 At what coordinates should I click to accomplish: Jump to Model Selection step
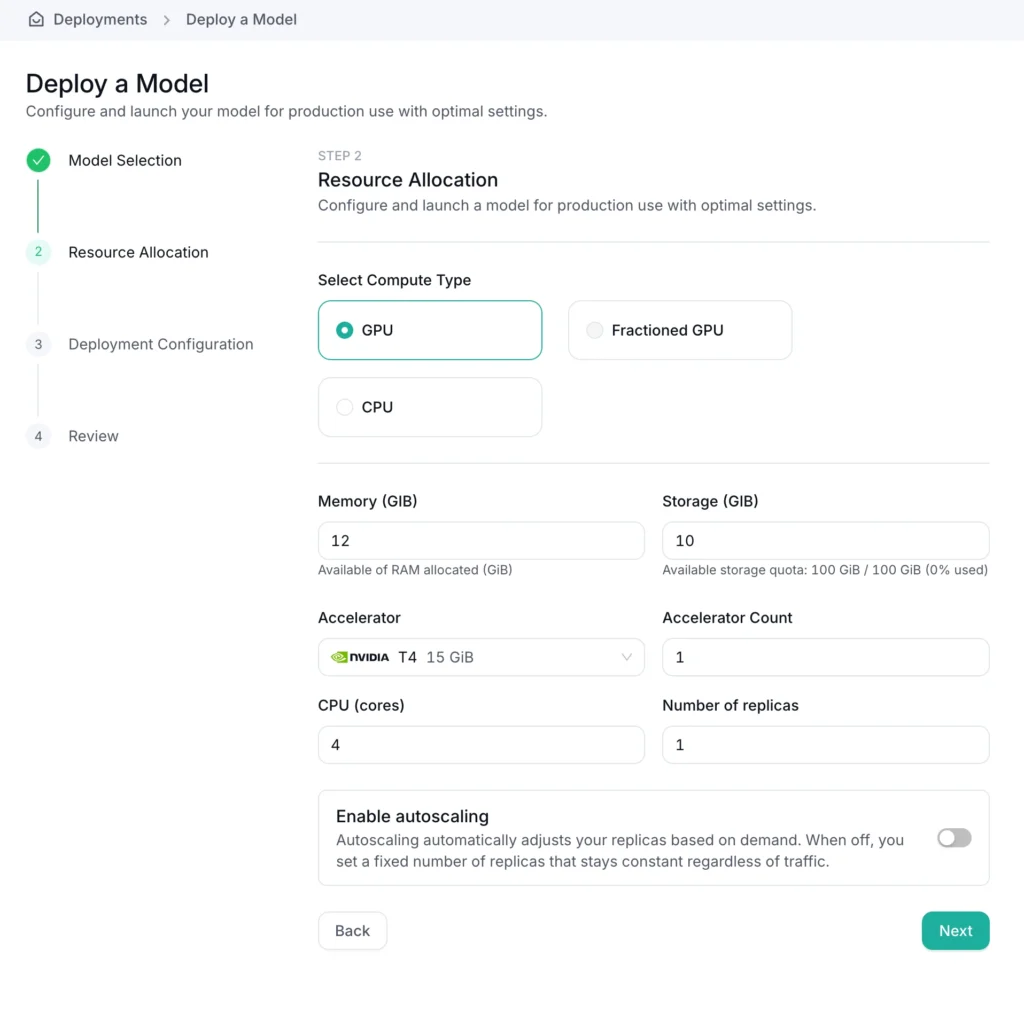[x=125, y=160]
